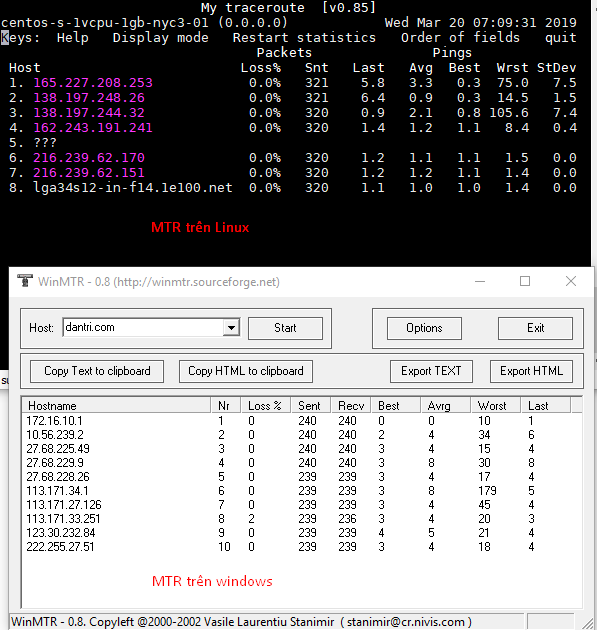Click Restart statistics in mtr terminal
The image size is (597, 630).
[304, 38]
